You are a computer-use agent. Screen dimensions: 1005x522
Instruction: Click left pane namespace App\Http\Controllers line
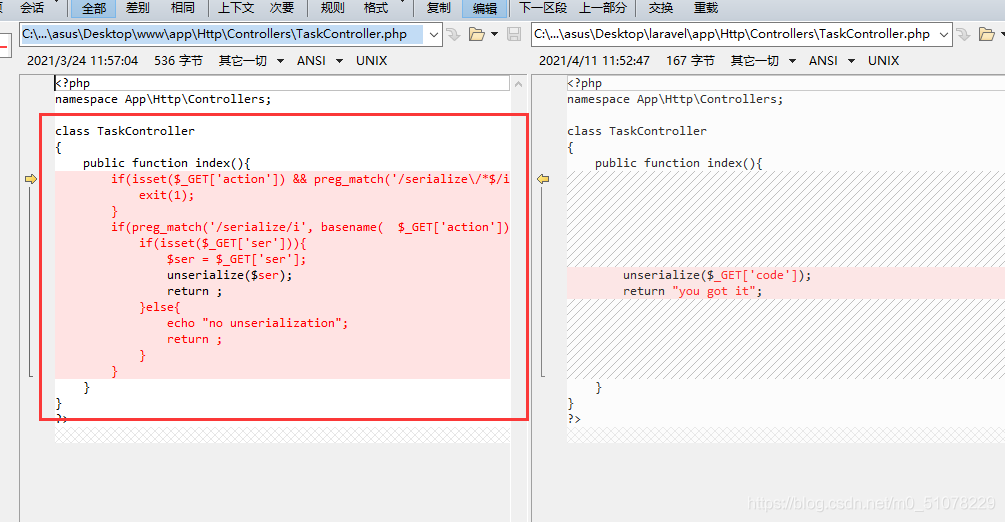[x=163, y=99]
